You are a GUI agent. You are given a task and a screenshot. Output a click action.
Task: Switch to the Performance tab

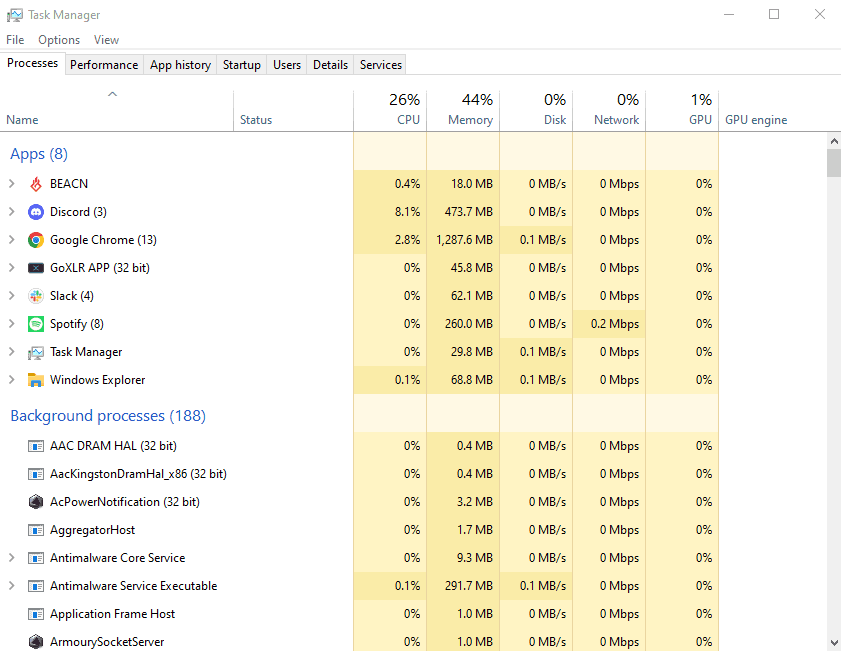pos(104,64)
